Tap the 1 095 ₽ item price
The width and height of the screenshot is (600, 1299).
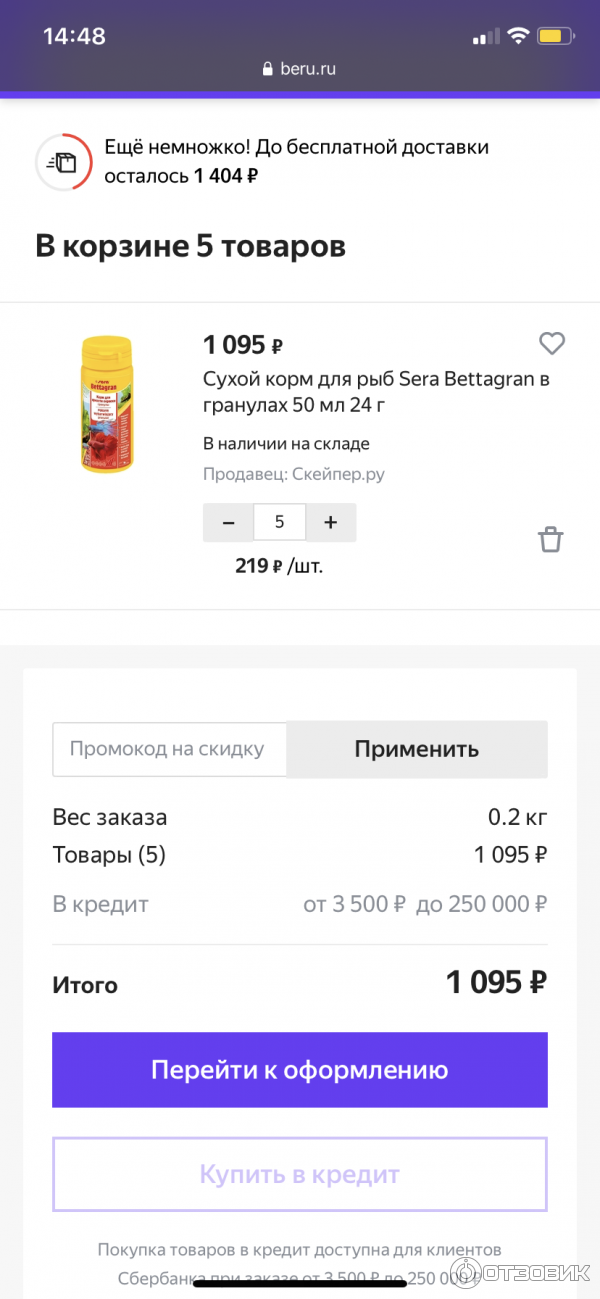click(x=243, y=345)
